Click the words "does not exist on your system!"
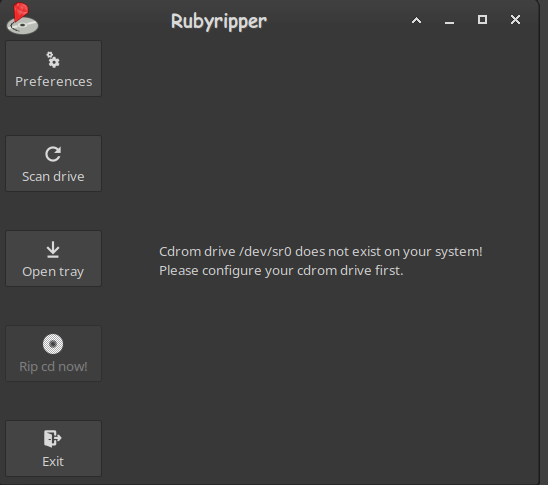Viewport: 548px width, 485px height. (x=389, y=252)
